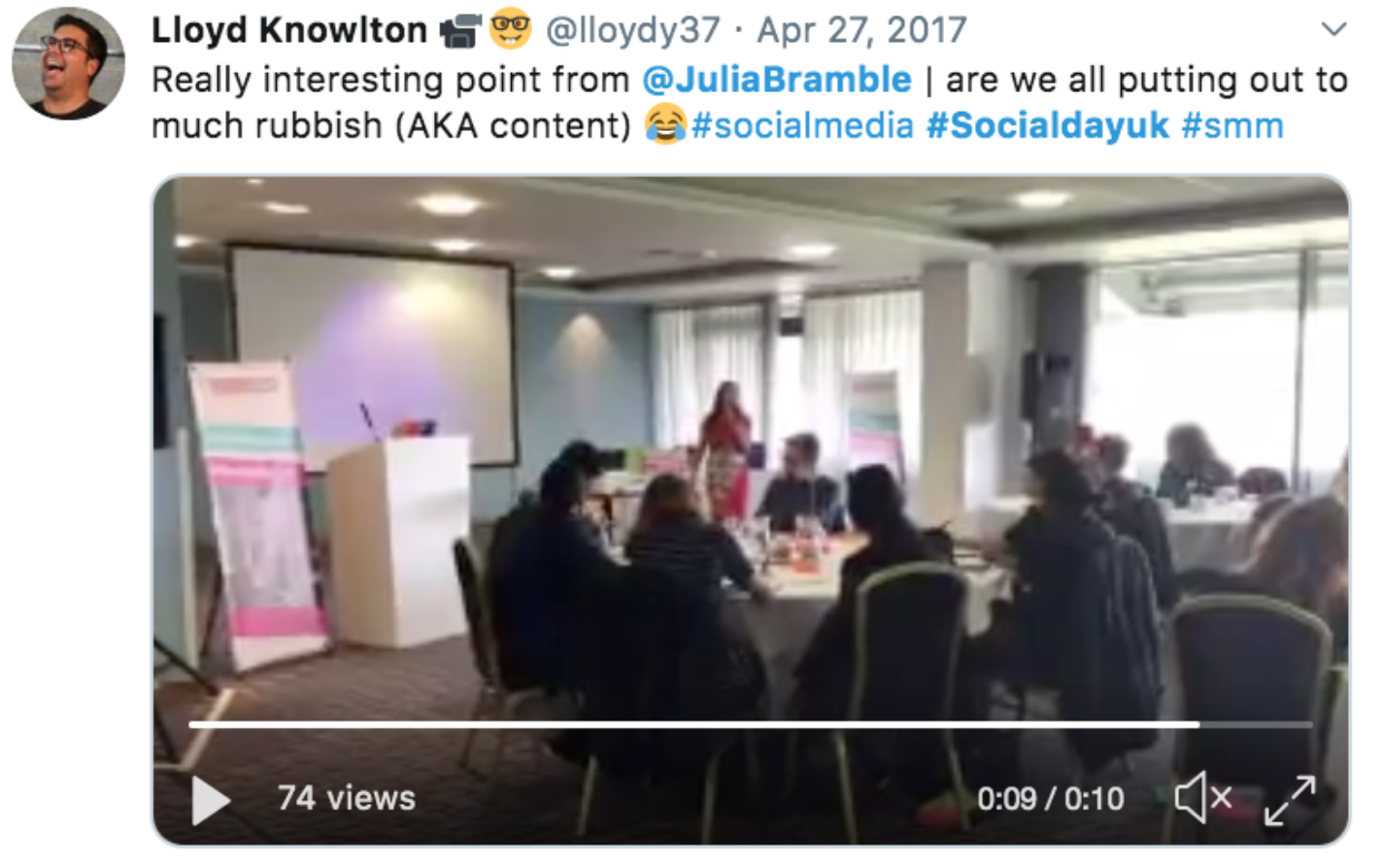The image size is (1381, 868).
Task: Seek to middle of video progress bar
Action: pyautogui.click(x=751, y=724)
